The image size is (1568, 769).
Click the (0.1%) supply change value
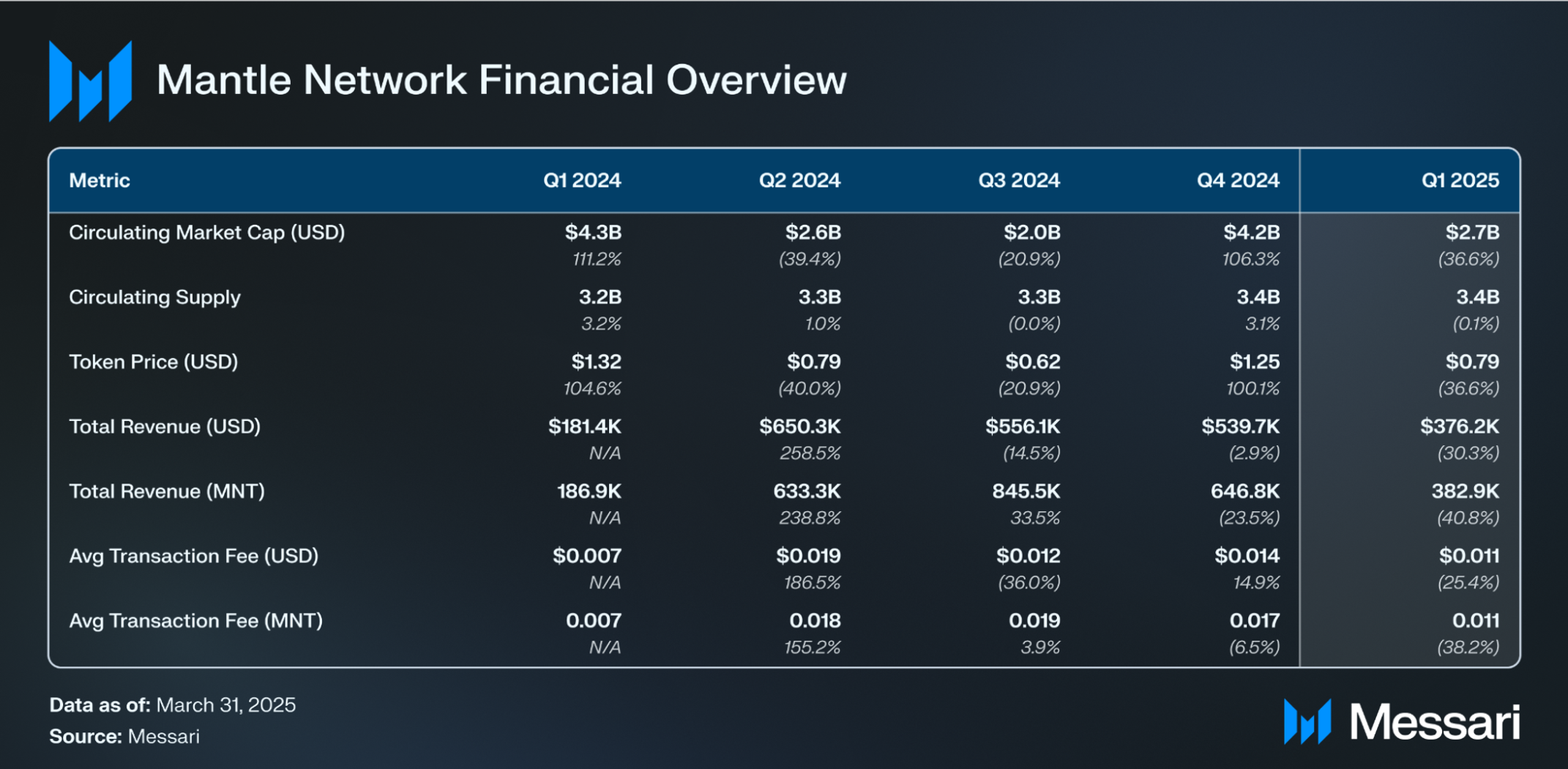click(1476, 324)
